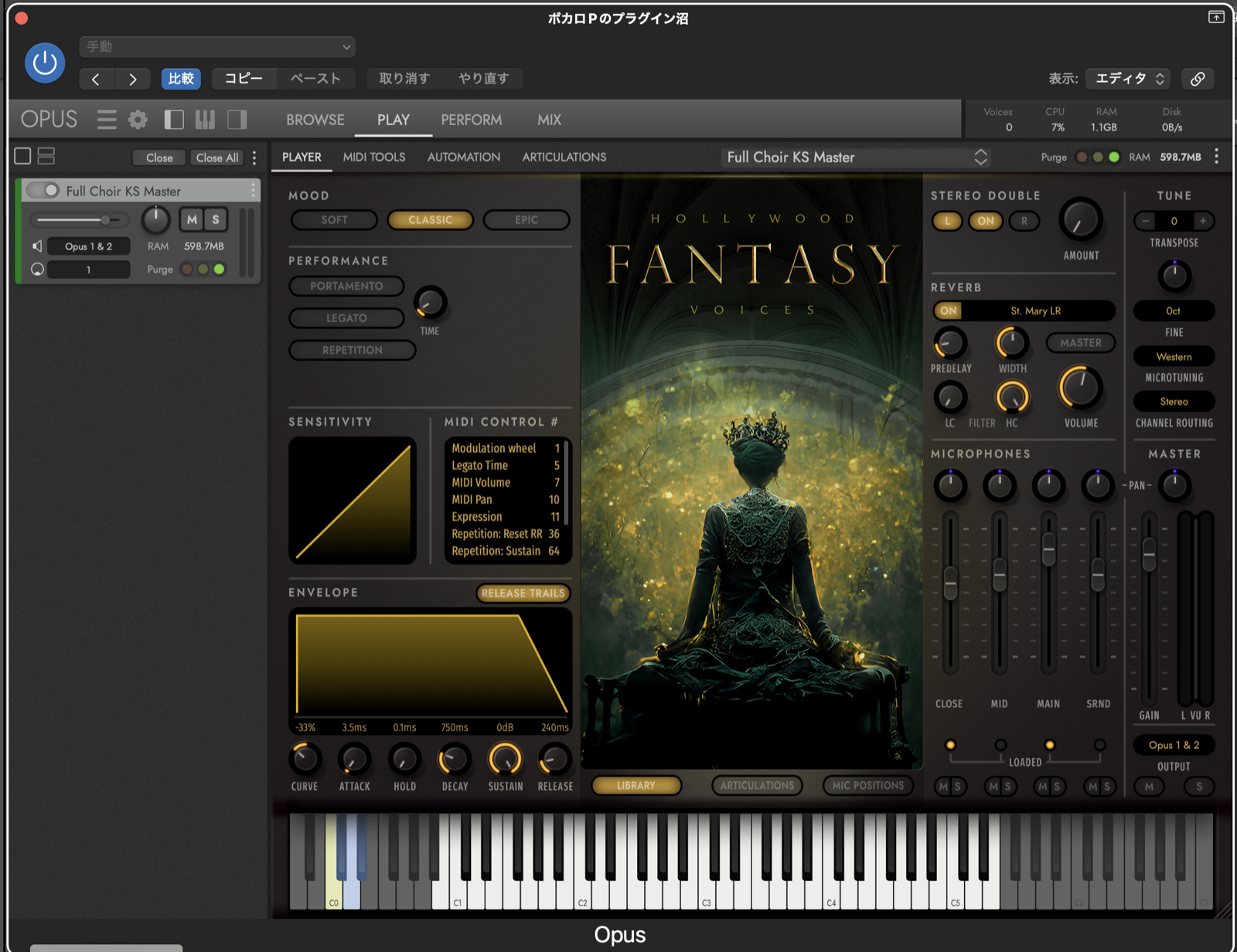The image size is (1237, 952).
Task: Mute the Full Choir instrument with M
Action: pos(192,219)
